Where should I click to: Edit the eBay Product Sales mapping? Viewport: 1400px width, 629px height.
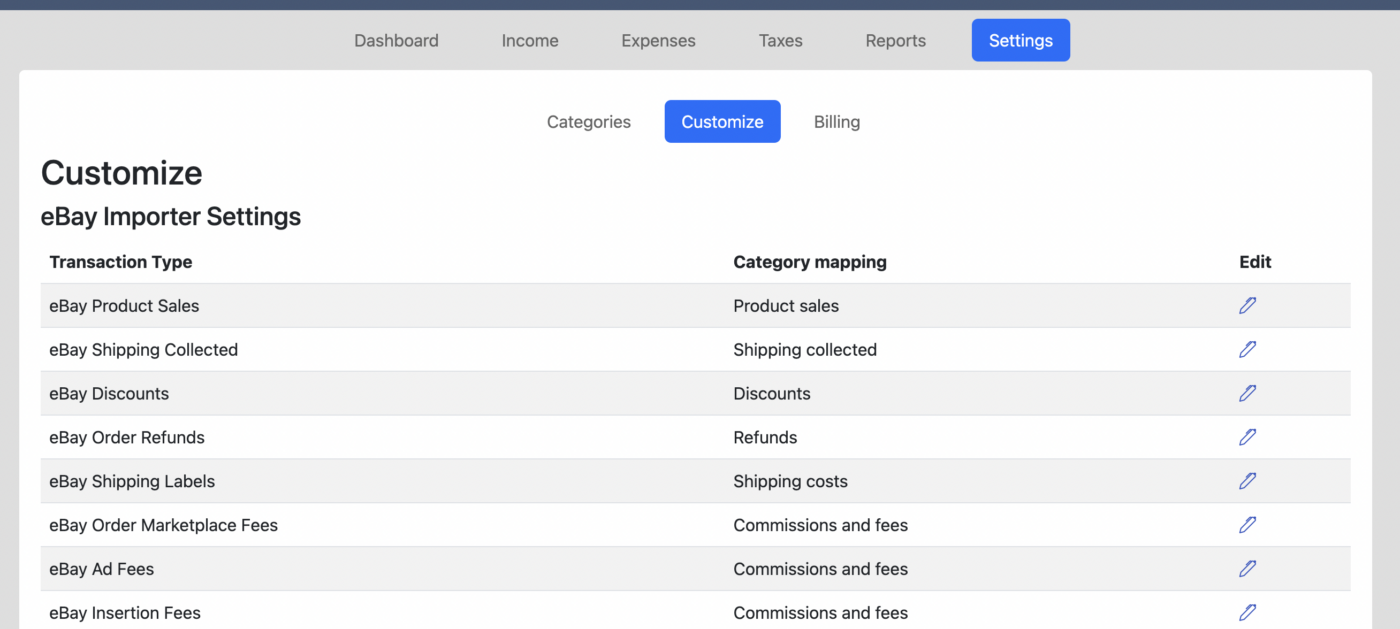[x=1247, y=306]
